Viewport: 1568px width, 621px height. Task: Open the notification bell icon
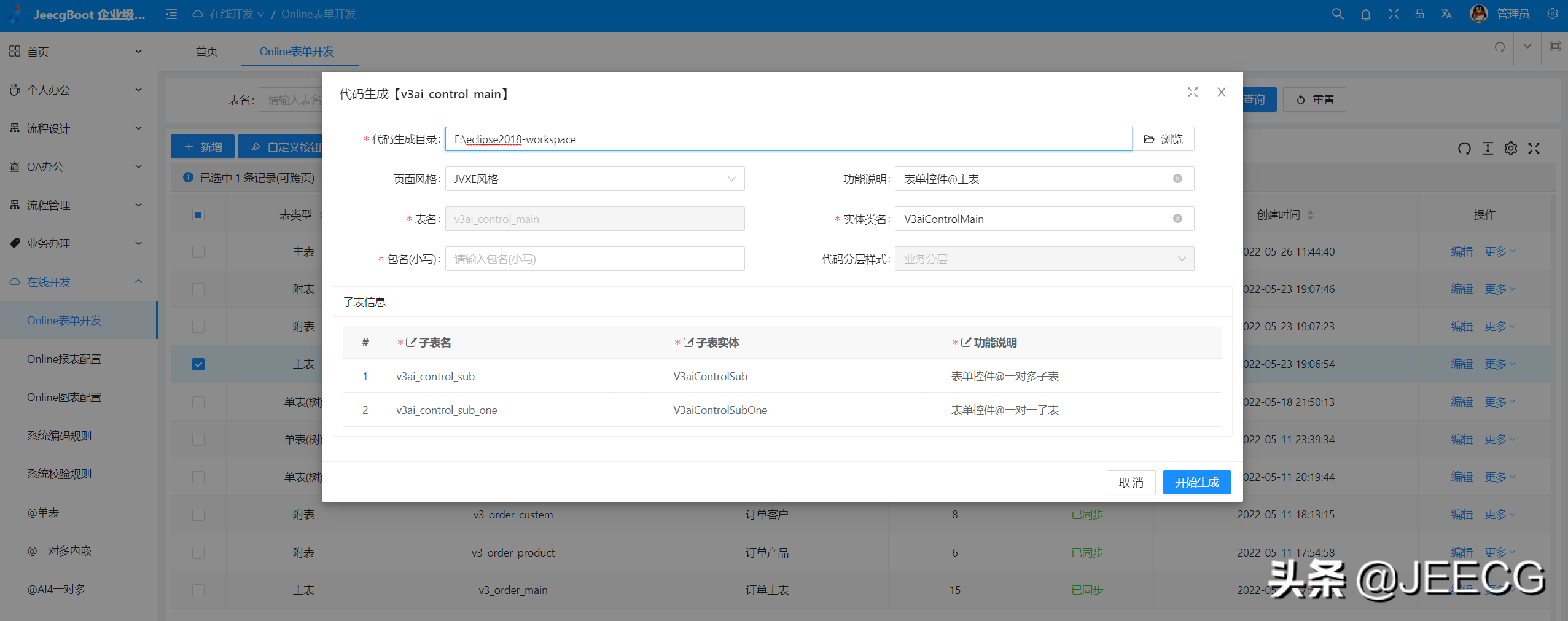(1365, 14)
